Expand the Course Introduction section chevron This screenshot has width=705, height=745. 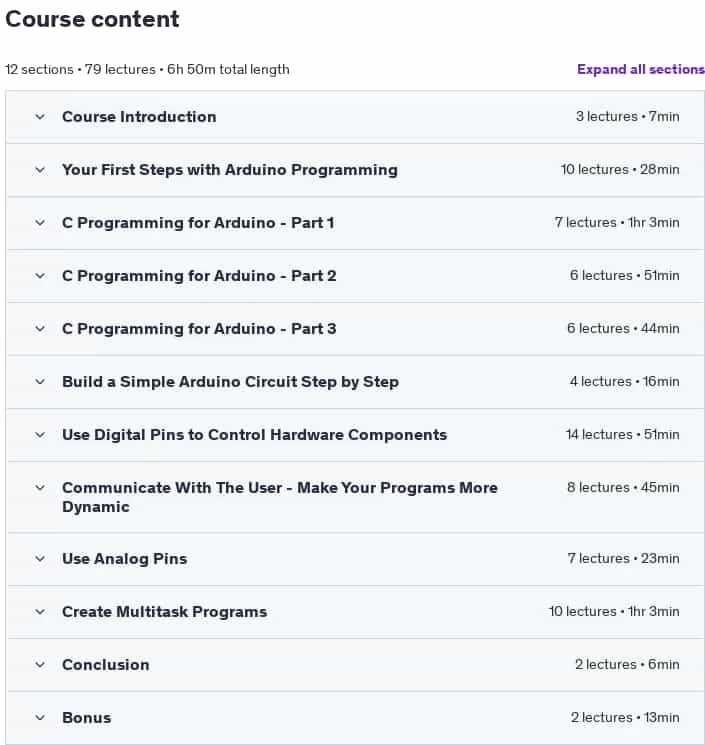pyautogui.click(x=40, y=117)
